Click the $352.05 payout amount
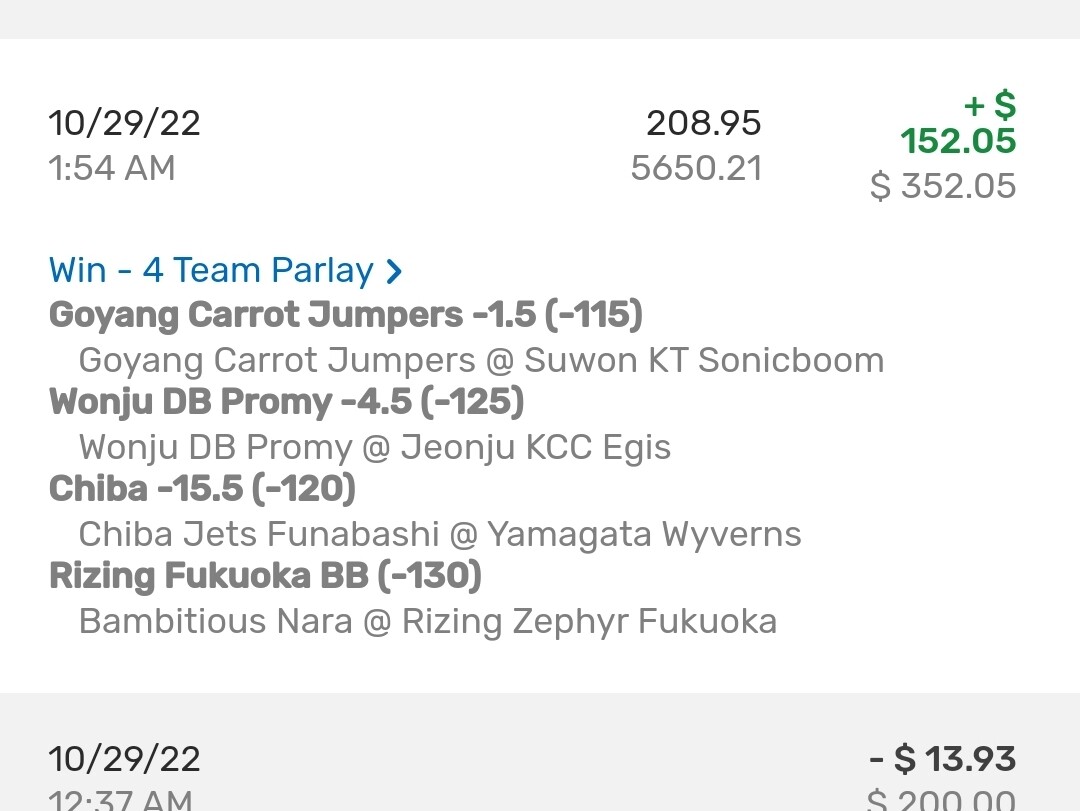Image resolution: width=1080 pixels, height=811 pixels. tap(943, 186)
